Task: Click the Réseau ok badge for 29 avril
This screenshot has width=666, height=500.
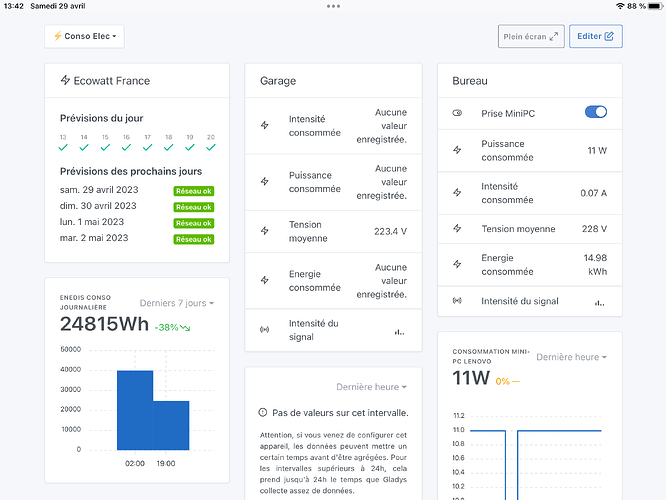Action: coord(194,190)
